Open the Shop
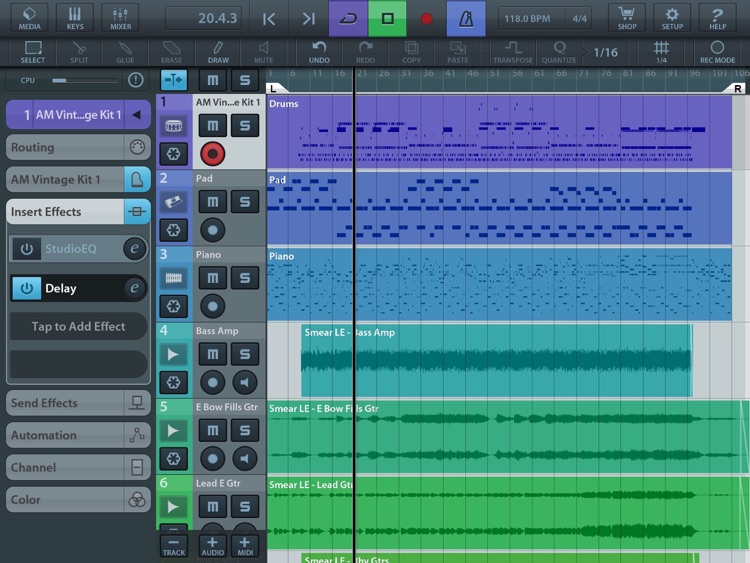The width and height of the screenshot is (750, 563). [x=627, y=18]
